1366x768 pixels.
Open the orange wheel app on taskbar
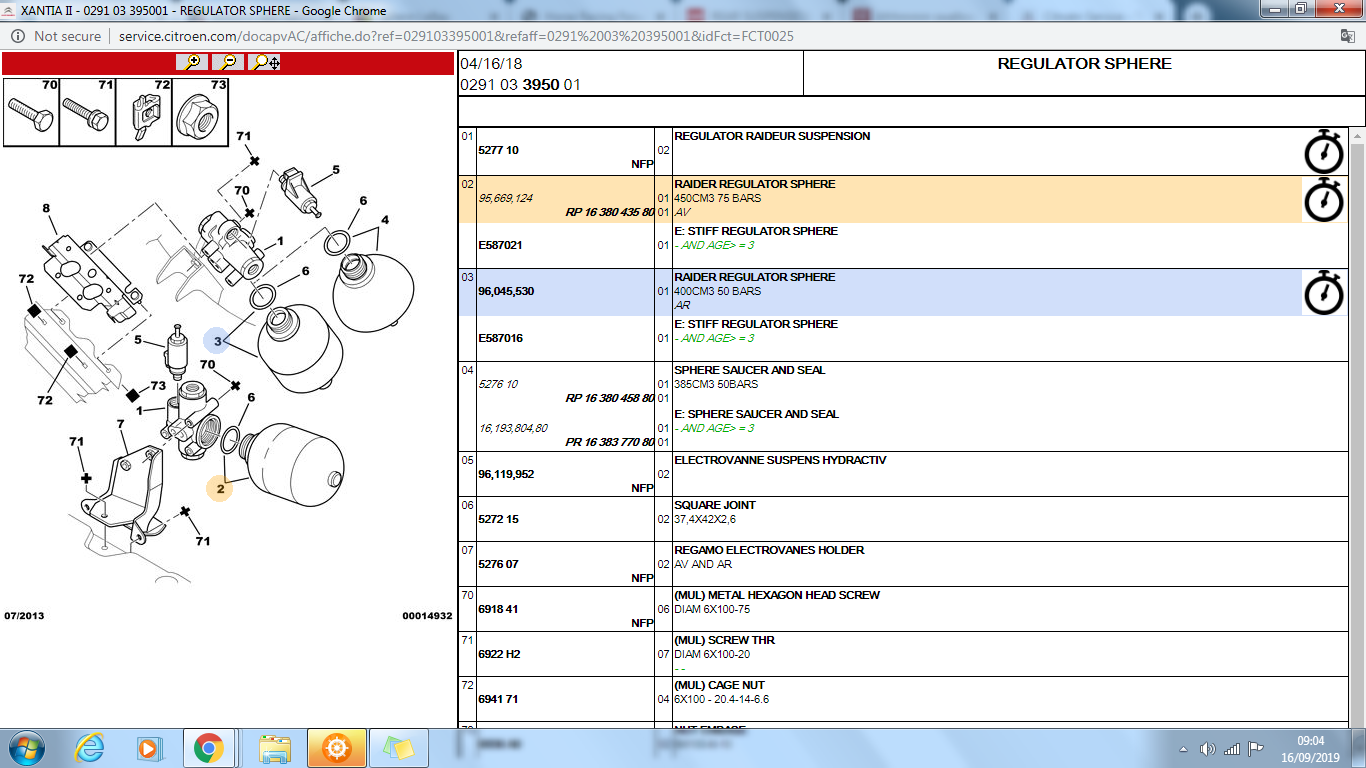[x=337, y=748]
